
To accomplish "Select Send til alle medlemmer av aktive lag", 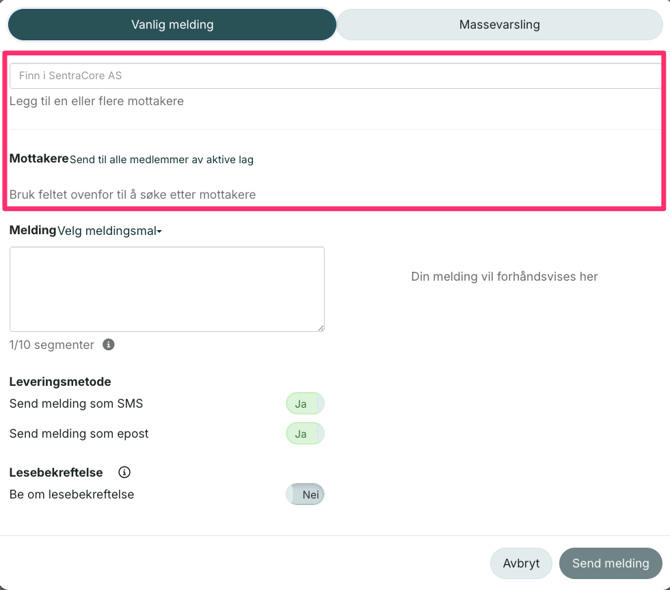I will point(161,160).
